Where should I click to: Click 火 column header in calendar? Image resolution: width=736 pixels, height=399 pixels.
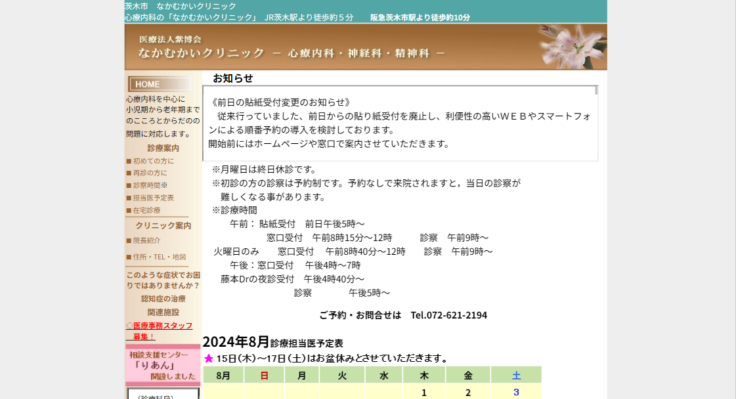[x=342, y=376]
